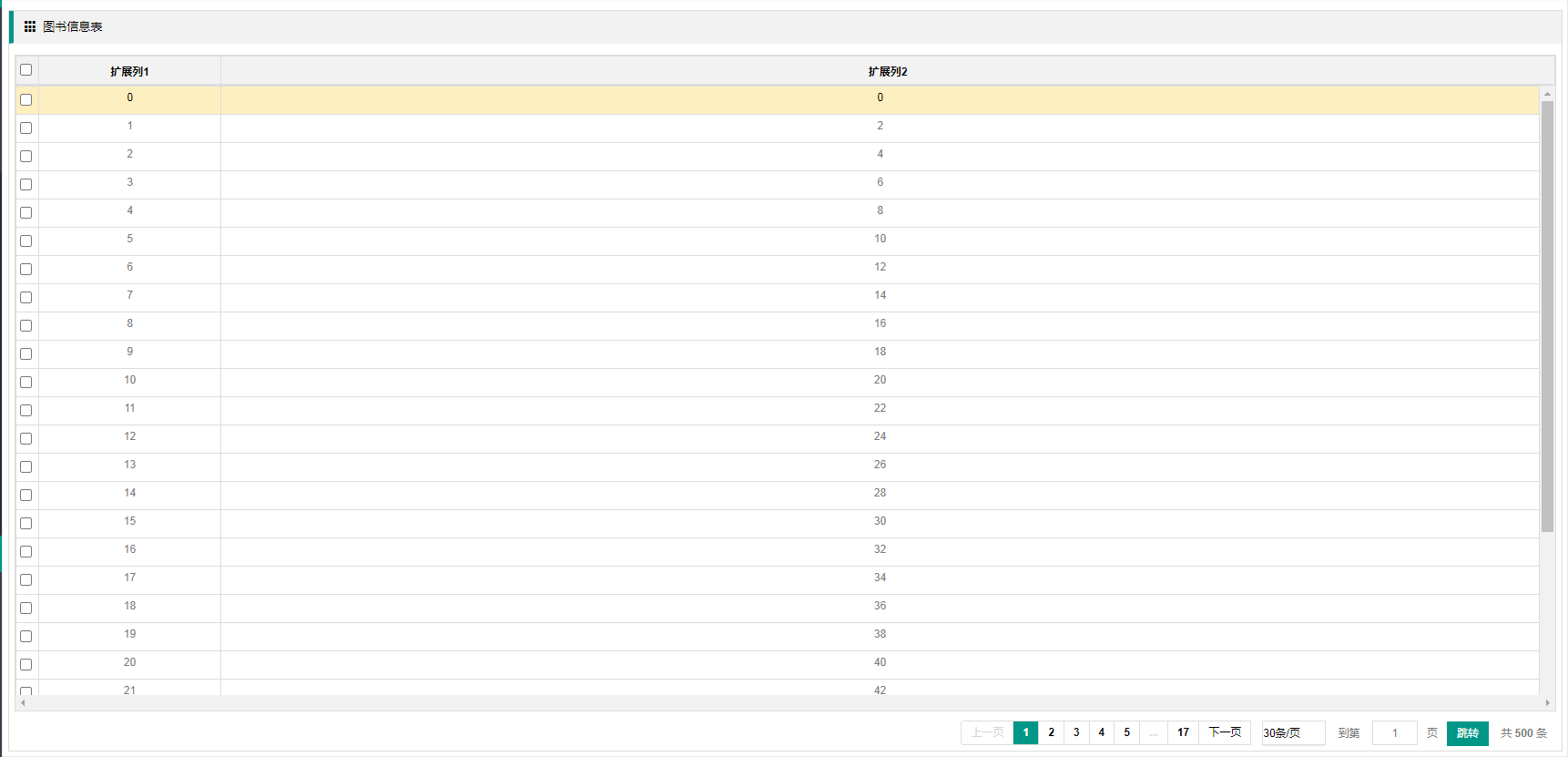Click the grid icon beside 图书信息表

[x=30, y=27]
